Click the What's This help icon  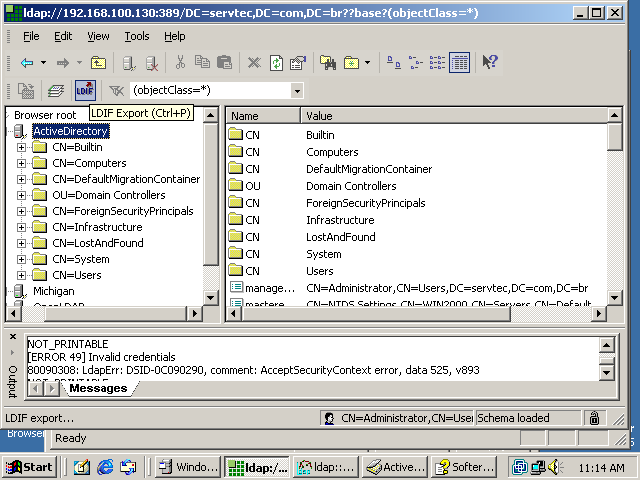click(x=490, y=62)
